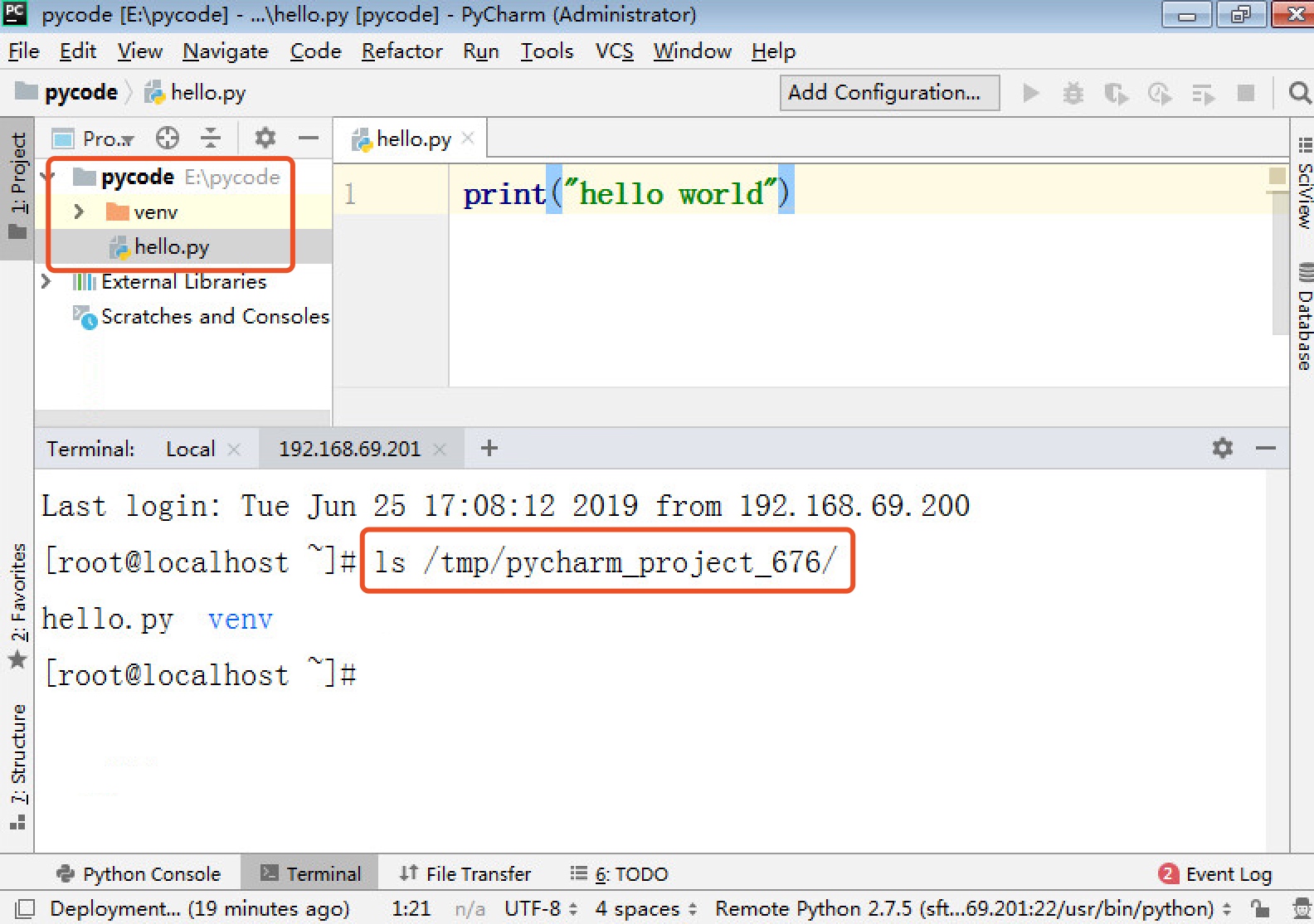The height and width of the screenshot is (924, 1314).
Task: Open the File menu
Action: (24, 51)
